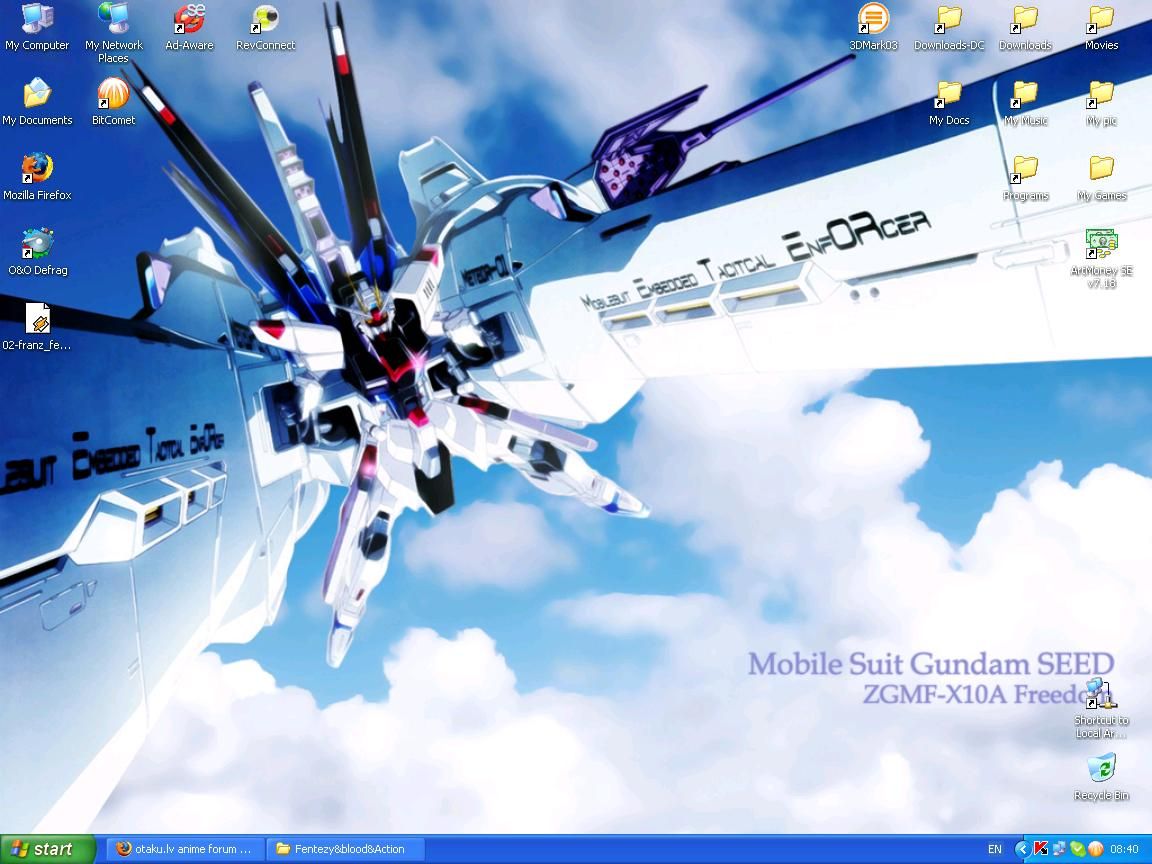Viewport: 1152px width, 864px height.
Task: Click the green Skype tray icon
Action: coord(1077,849)
